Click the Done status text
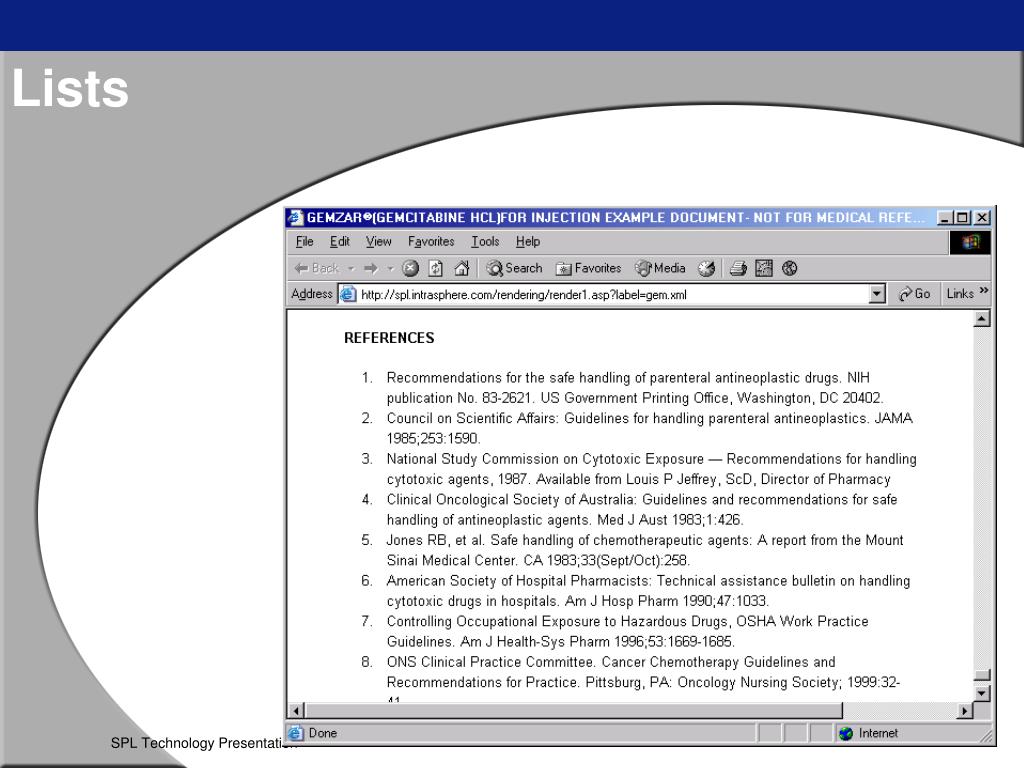The height and width of the screenshot is (768, 1024). 323,733
